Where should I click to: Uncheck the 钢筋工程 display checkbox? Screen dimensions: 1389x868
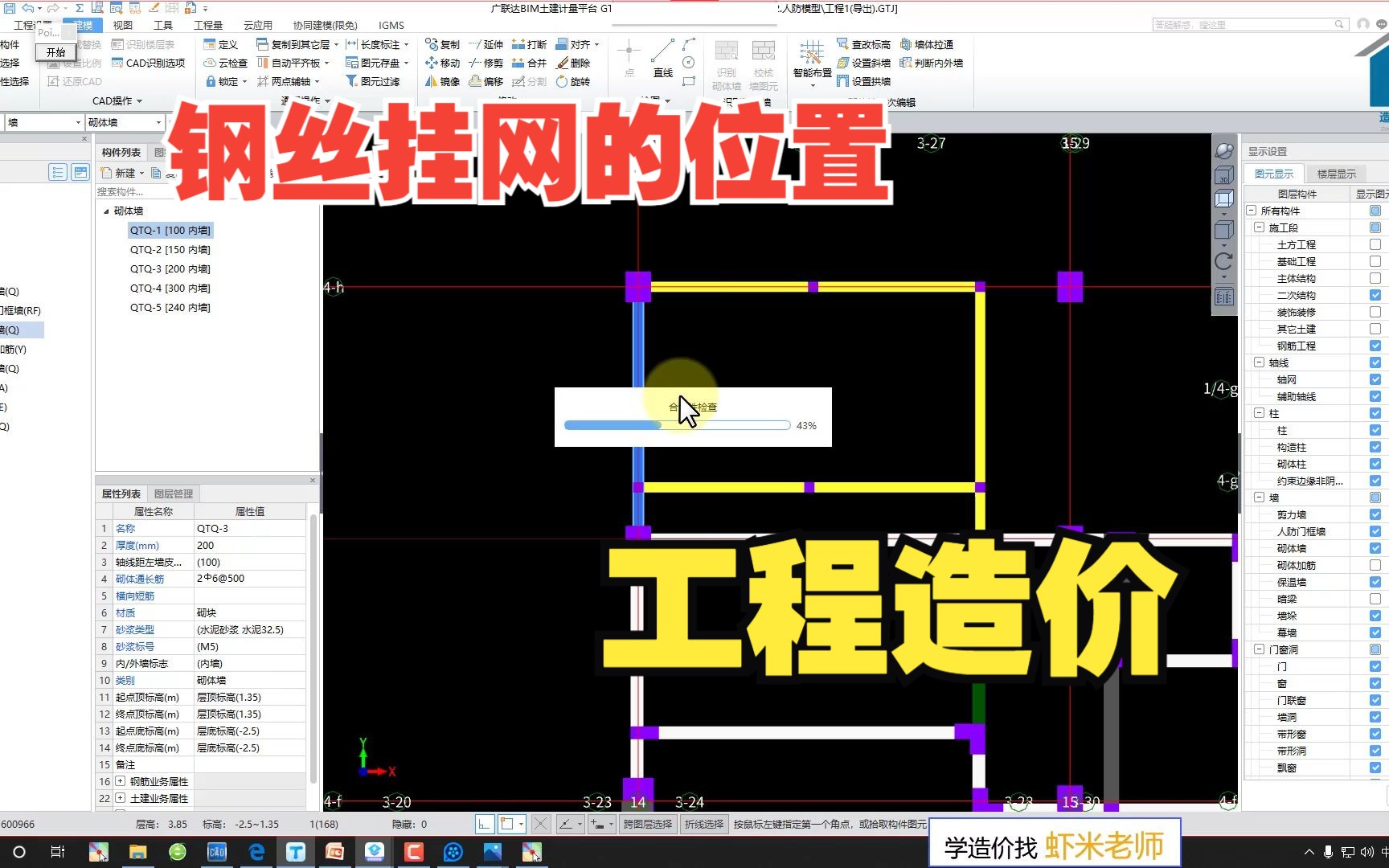click(x=1375, y=346)
